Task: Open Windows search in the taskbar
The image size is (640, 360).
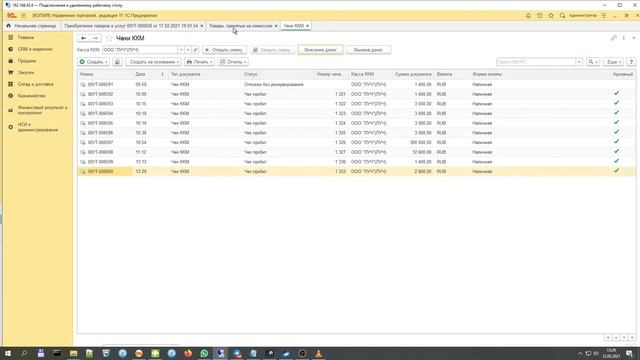Action: tap(24, 353)
